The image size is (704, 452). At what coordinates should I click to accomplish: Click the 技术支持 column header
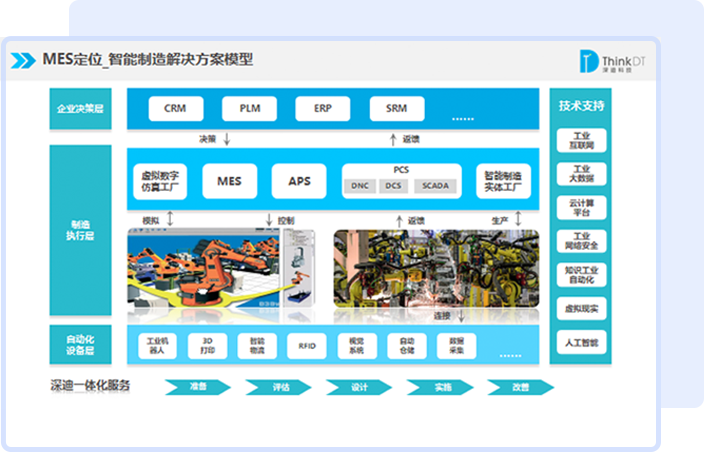pos(581,106)
